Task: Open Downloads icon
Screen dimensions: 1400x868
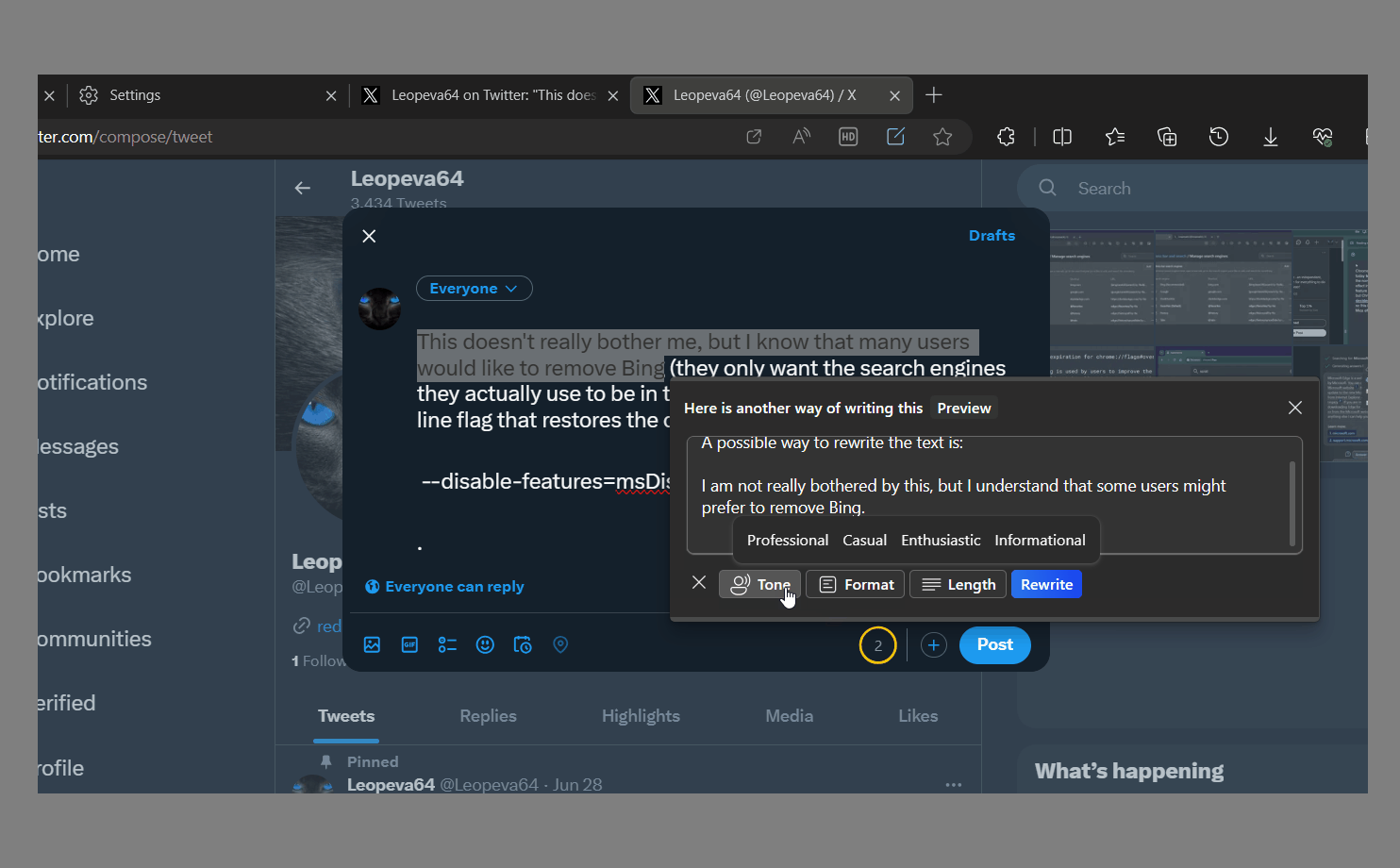Action: [x=1271, y=137]
